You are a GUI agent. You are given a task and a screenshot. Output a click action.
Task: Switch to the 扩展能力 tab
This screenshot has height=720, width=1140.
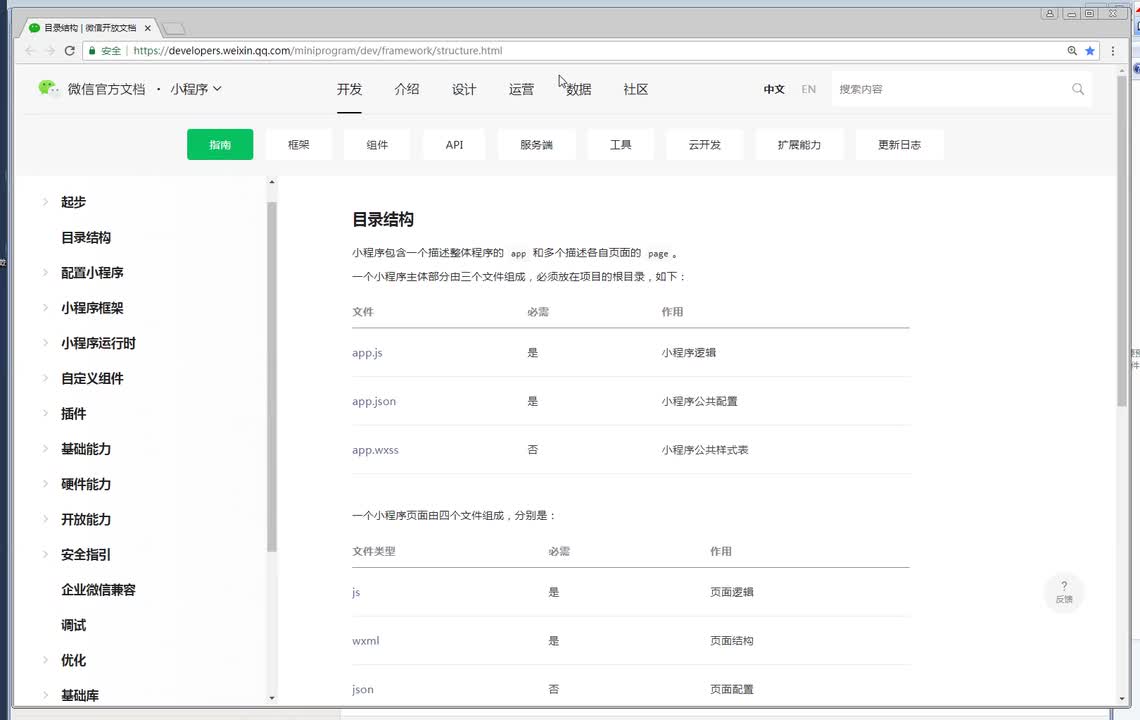coord(799,144)
